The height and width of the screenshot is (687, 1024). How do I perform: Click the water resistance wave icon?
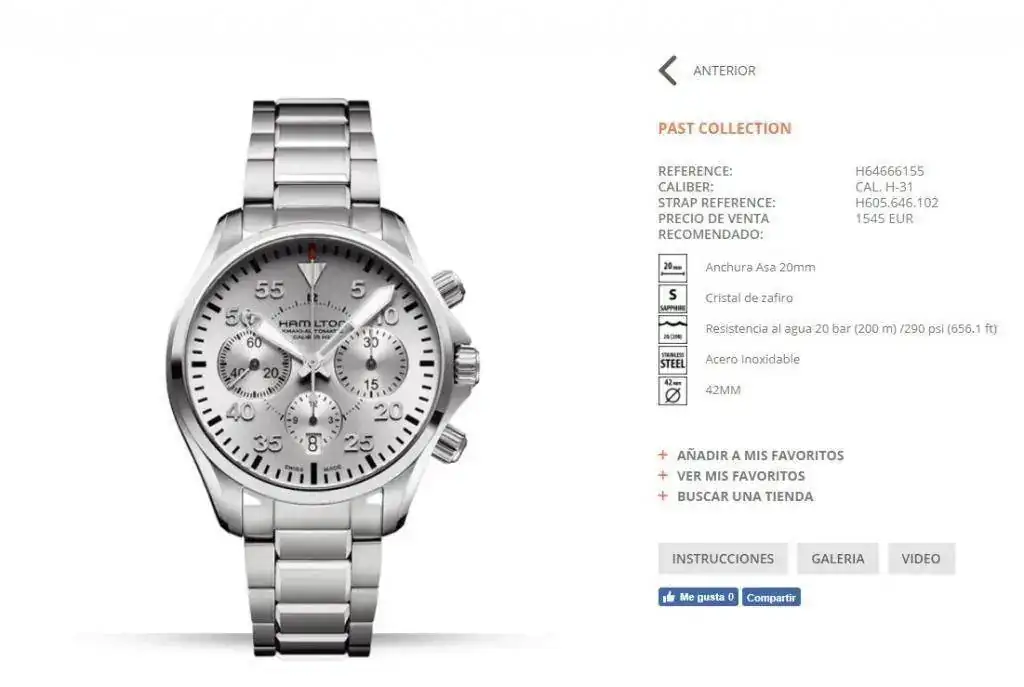tap(673, 329)
